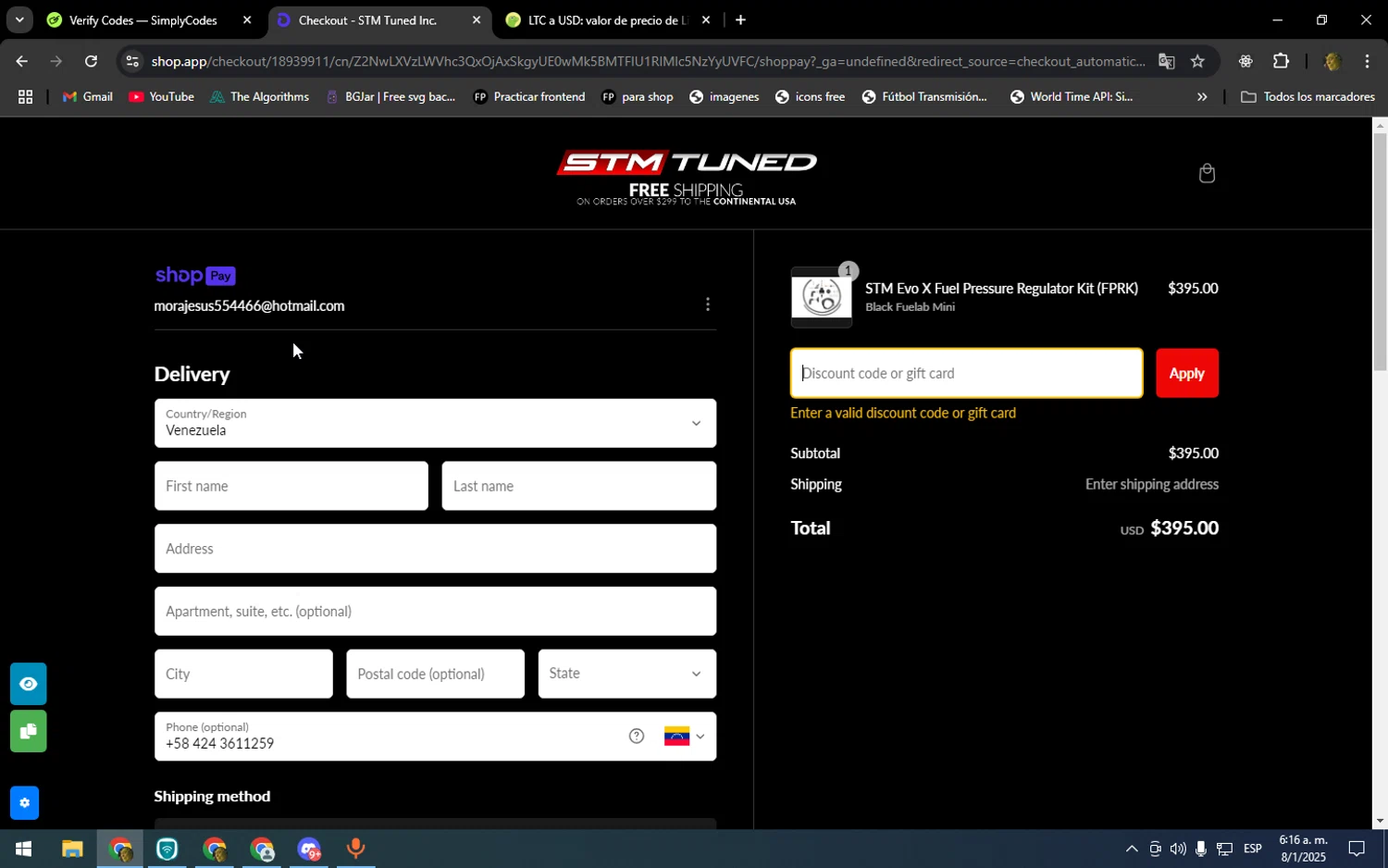The height and width of the screenshot is (868, 1388).
Task: Click the STM Tuned logo
Action: pos(686,176)
